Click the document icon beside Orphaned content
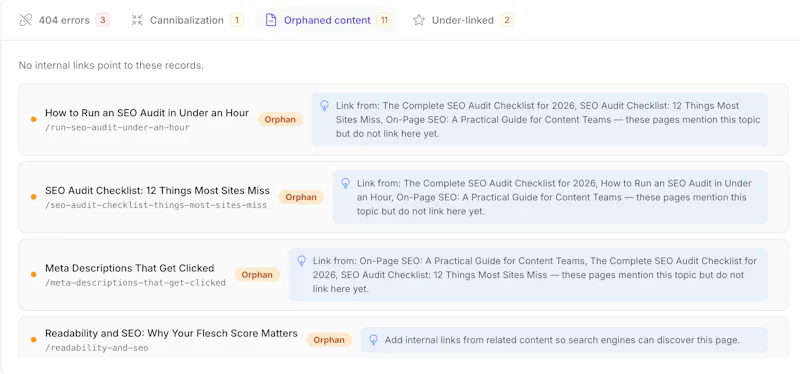 (x=271, y=20)
